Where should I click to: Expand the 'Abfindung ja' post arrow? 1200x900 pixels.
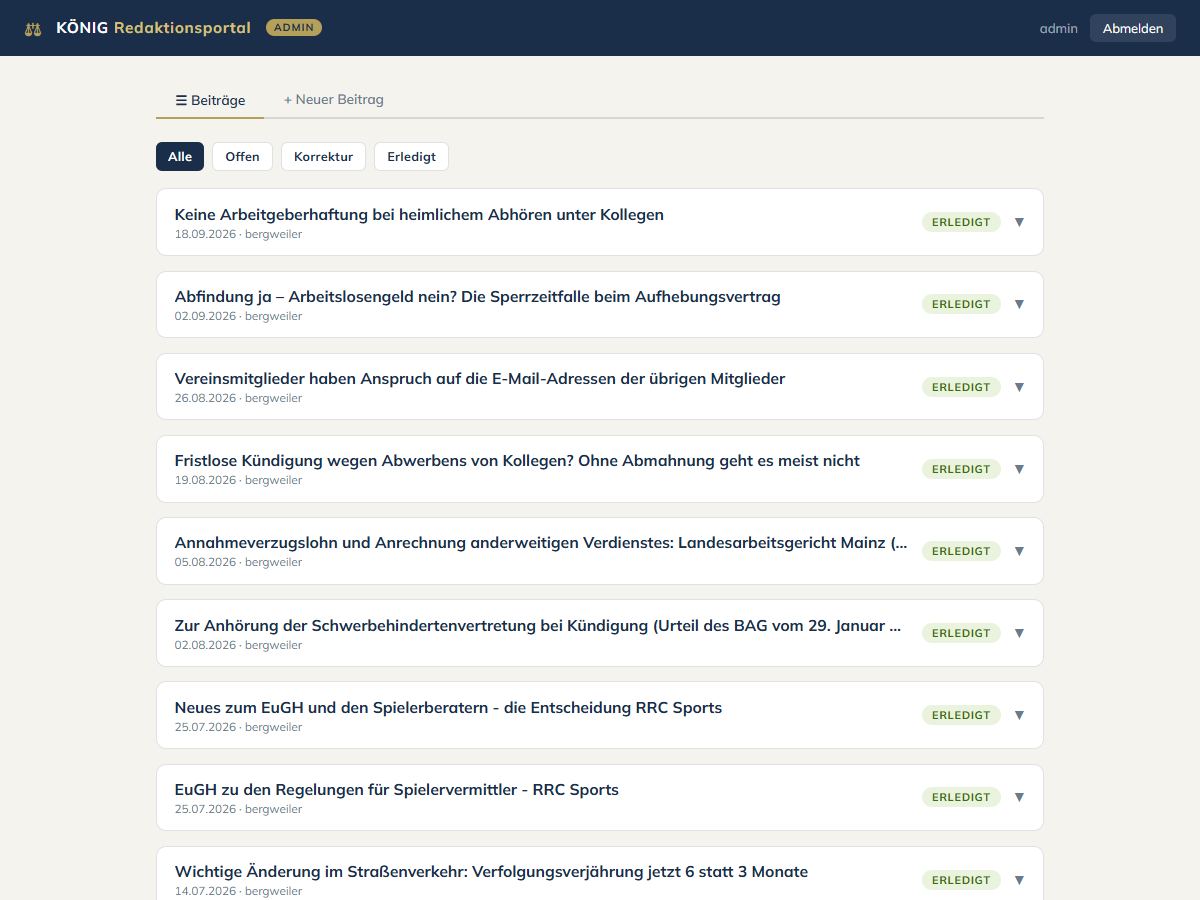point(1019,304)
